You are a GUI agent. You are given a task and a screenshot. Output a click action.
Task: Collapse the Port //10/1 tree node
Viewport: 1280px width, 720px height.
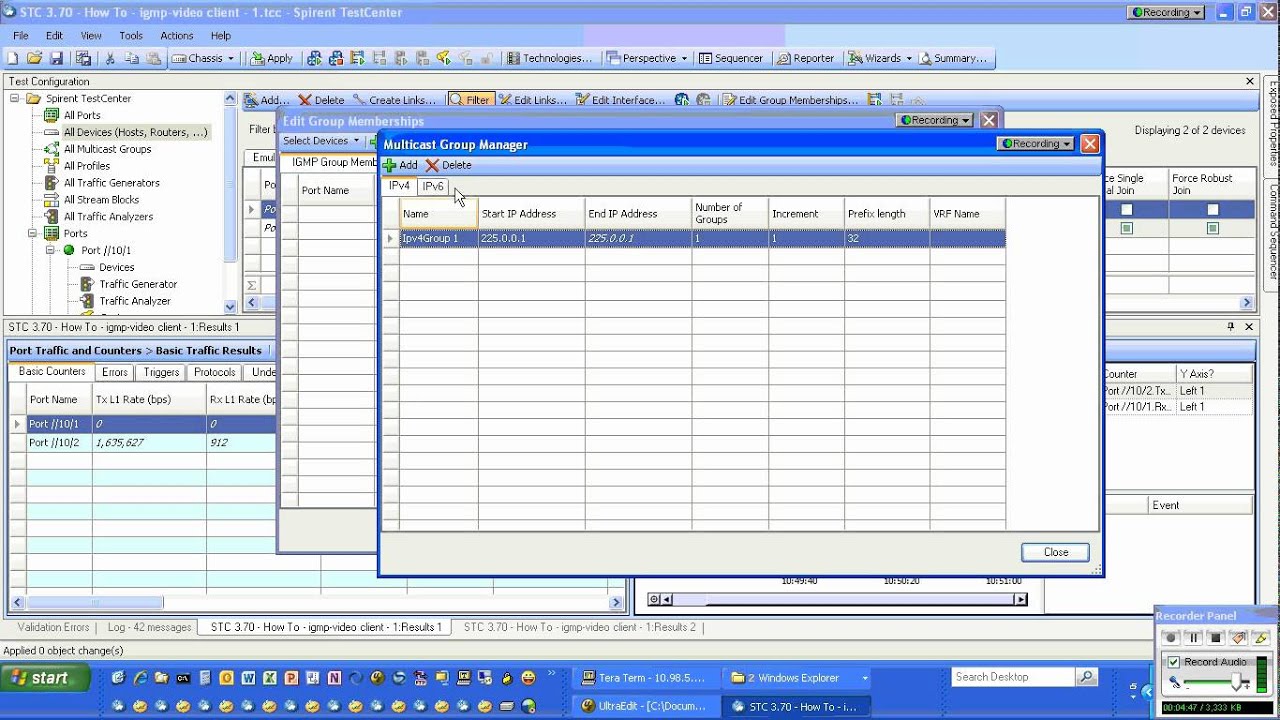(x=50, y=250)
